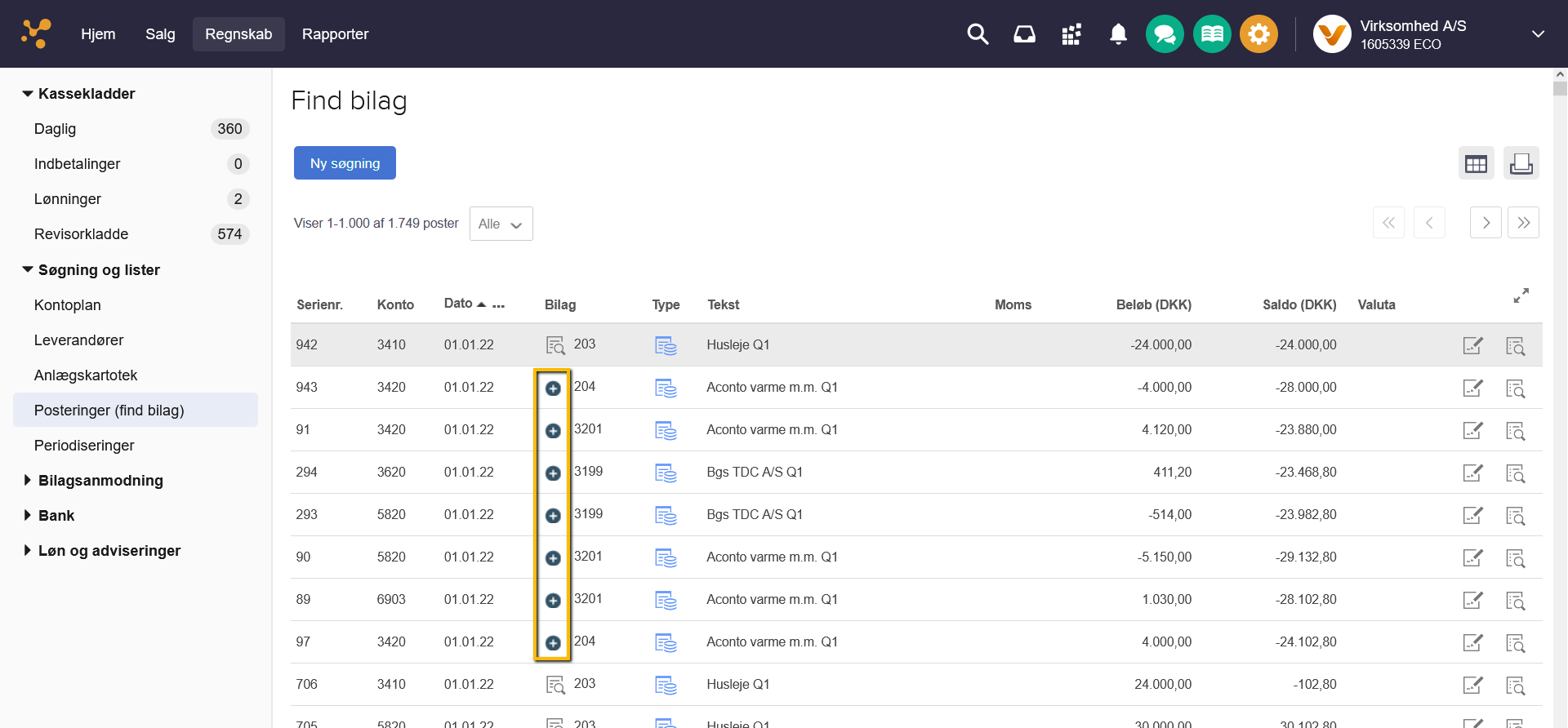Click the table column layout icon
The width and height of the screenshot is (1568, 728).
click(x=1476, y=163)
